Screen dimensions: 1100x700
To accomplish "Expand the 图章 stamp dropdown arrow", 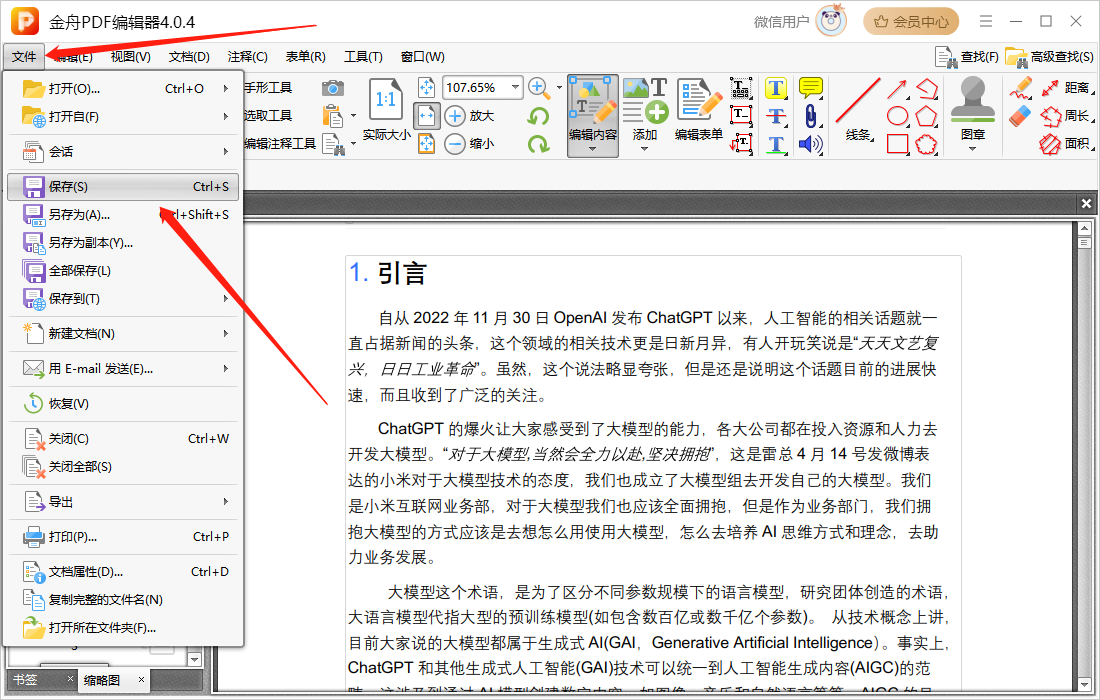I will [x=972, y=149].
